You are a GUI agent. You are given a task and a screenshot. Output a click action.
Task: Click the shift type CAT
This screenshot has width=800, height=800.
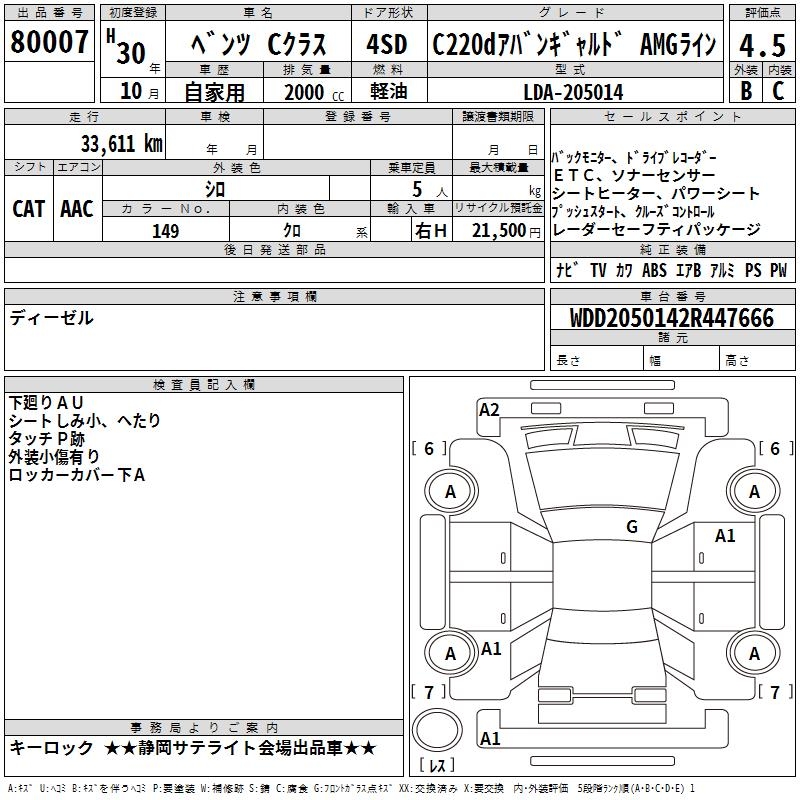click(29, 209)
